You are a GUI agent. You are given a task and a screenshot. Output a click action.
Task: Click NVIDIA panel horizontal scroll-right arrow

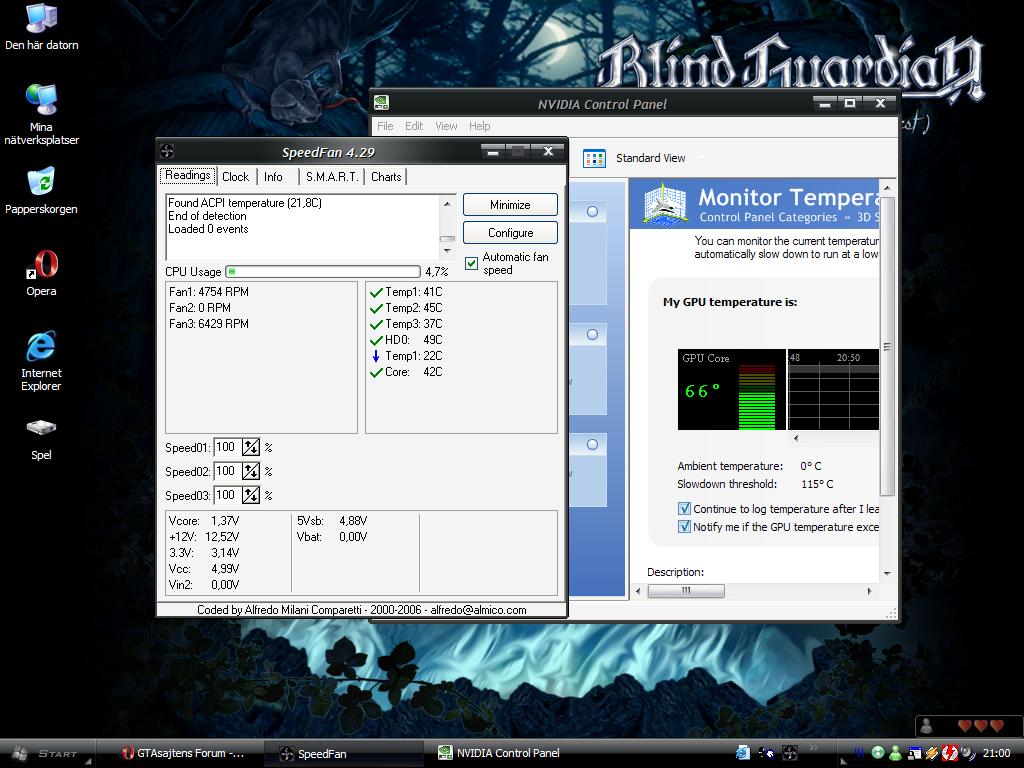pos(869,591)
